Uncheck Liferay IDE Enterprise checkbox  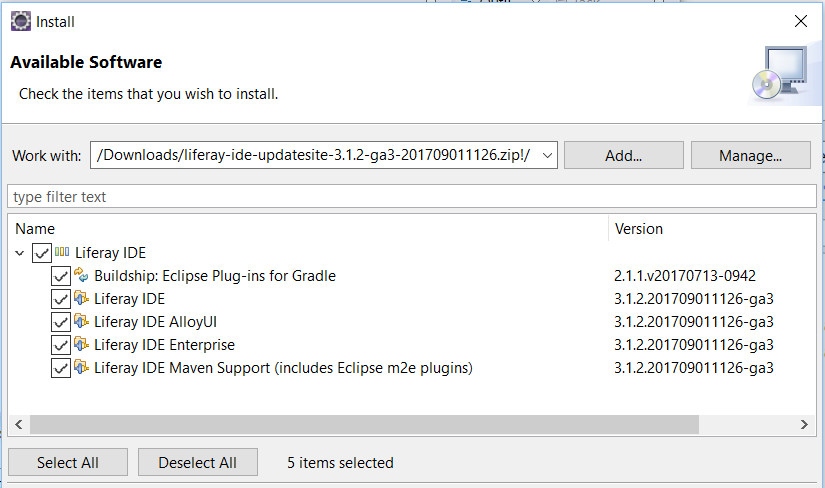pos(61,345)
